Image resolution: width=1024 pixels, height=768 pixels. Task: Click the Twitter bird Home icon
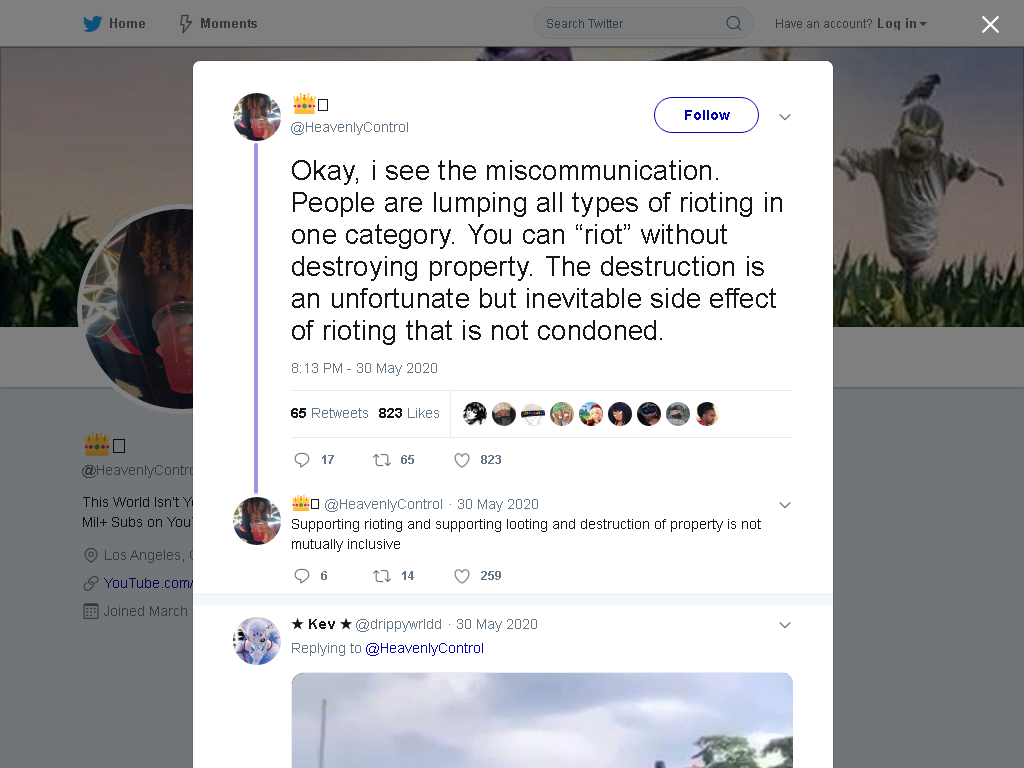pyautogui.click(x=92, y=24)
